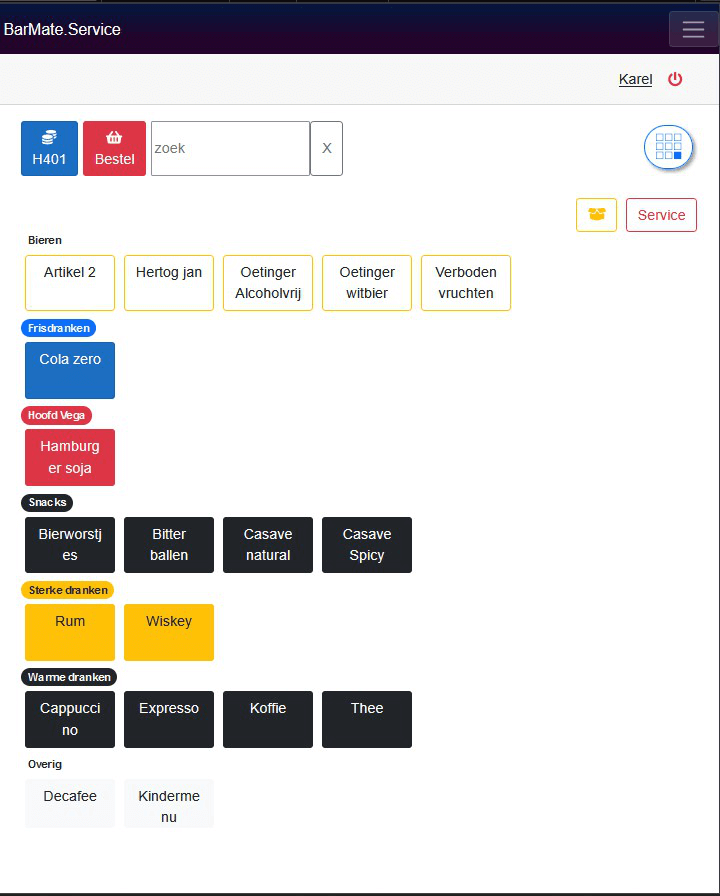Viewport: 720px width, 896px height.
Task: Click the Service button
Action: [x=661, y=215]
